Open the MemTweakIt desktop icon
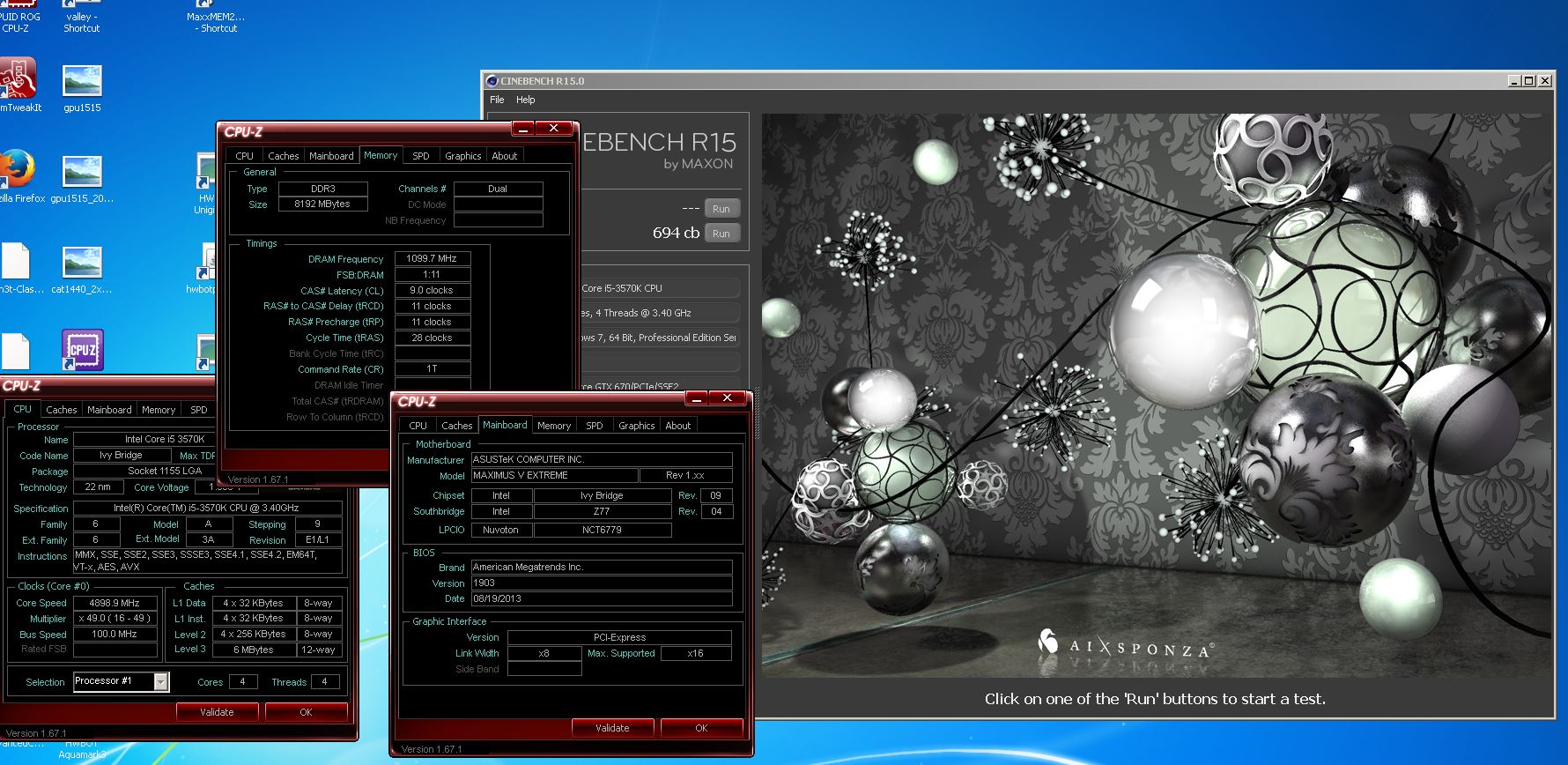Screen dimensions: 1568x765 click(19, 85)
